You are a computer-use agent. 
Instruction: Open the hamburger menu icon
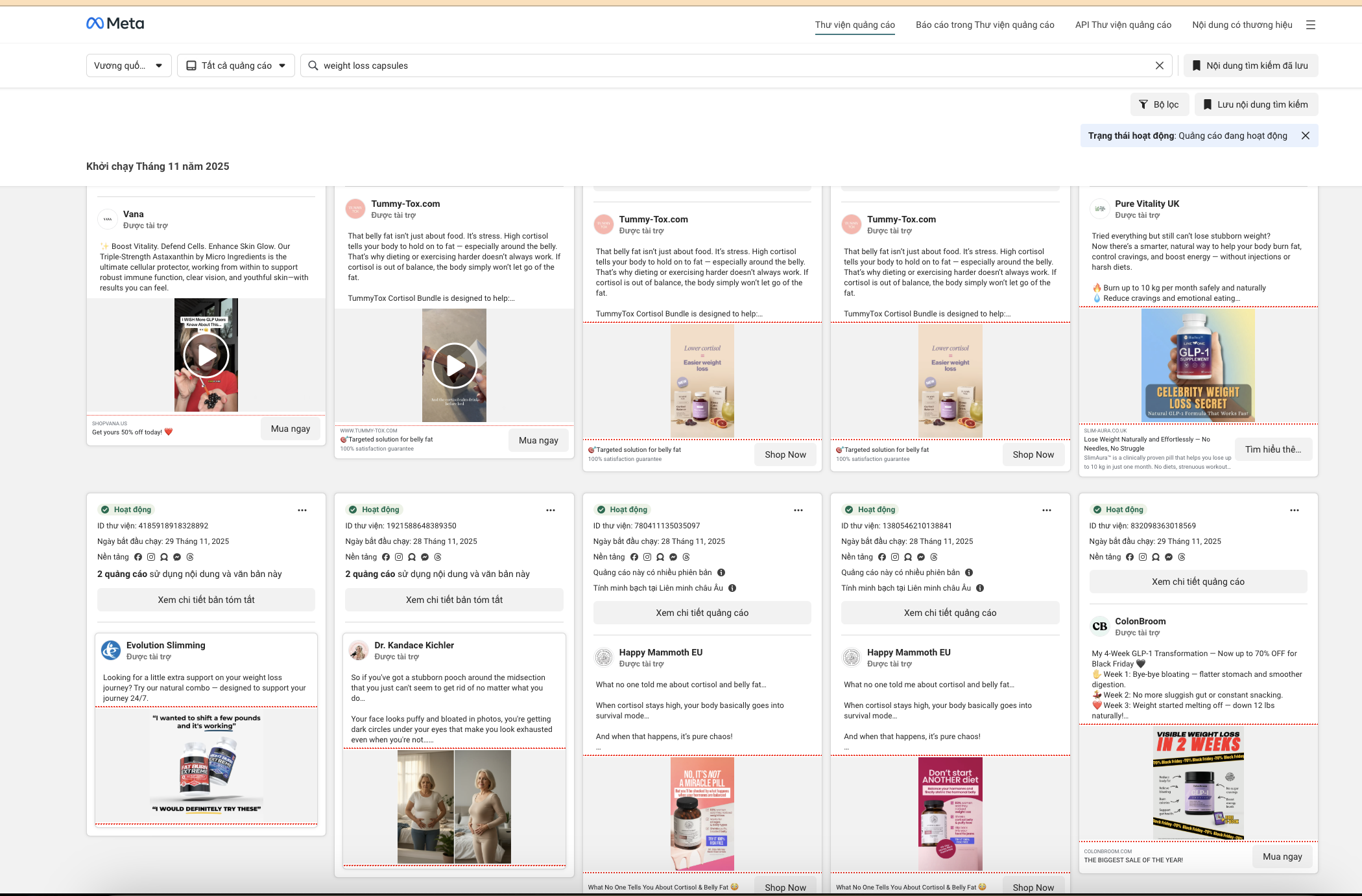(1311, 25)
